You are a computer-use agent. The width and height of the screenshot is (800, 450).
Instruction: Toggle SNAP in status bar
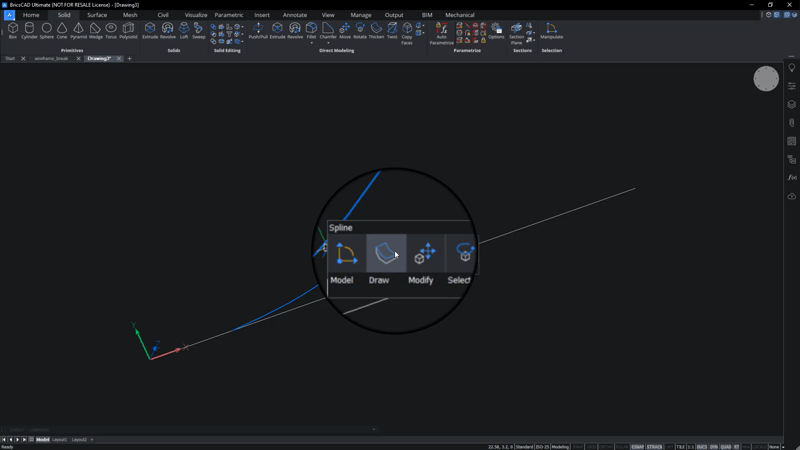[x=578, y=447]
